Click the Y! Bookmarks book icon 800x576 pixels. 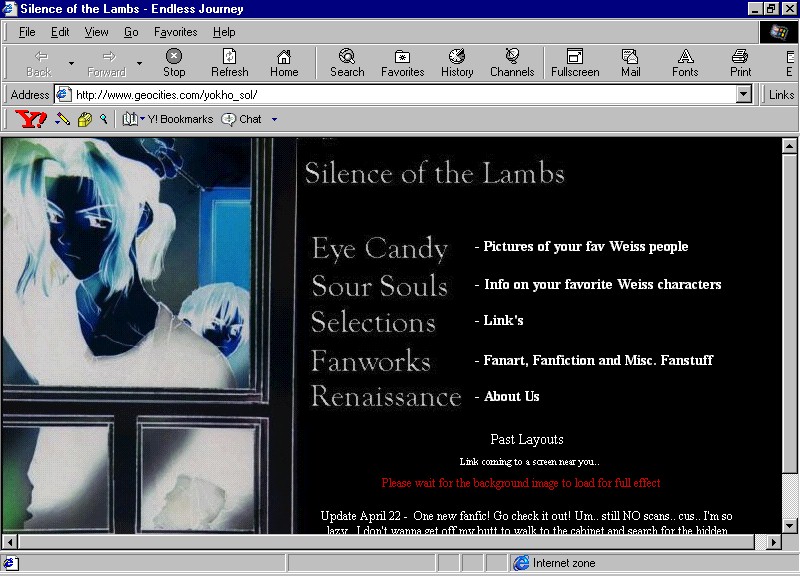click(x=130, y=119)
